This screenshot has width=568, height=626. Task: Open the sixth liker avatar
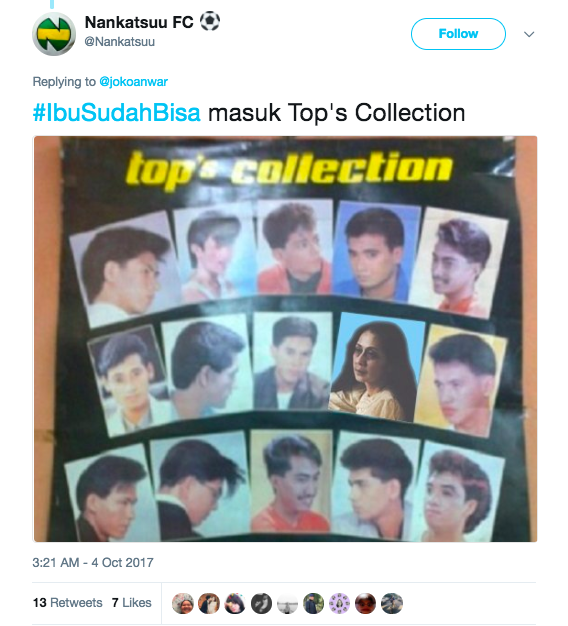tap(313, 603)
